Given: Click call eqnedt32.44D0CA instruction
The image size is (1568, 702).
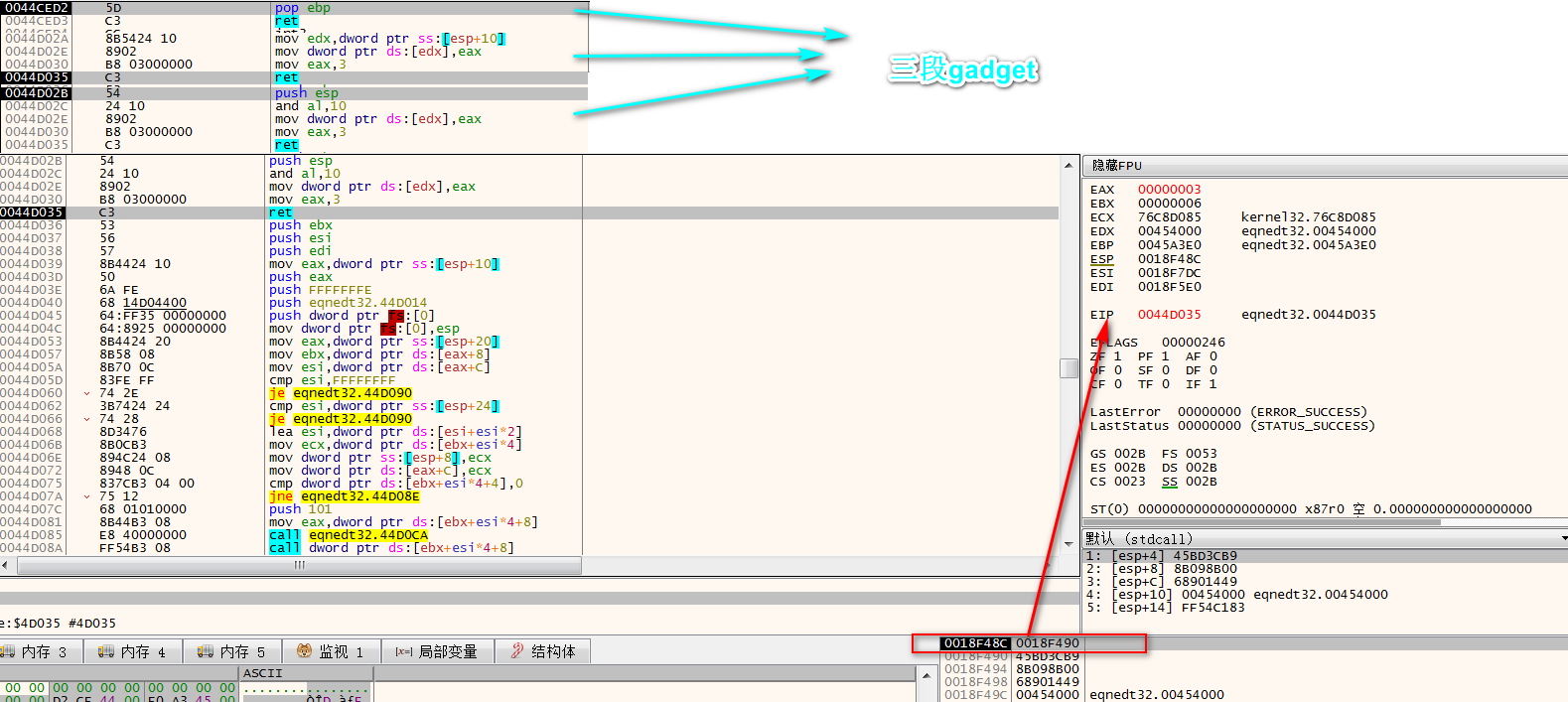Looking at the screenshot, I should point(349,535).
